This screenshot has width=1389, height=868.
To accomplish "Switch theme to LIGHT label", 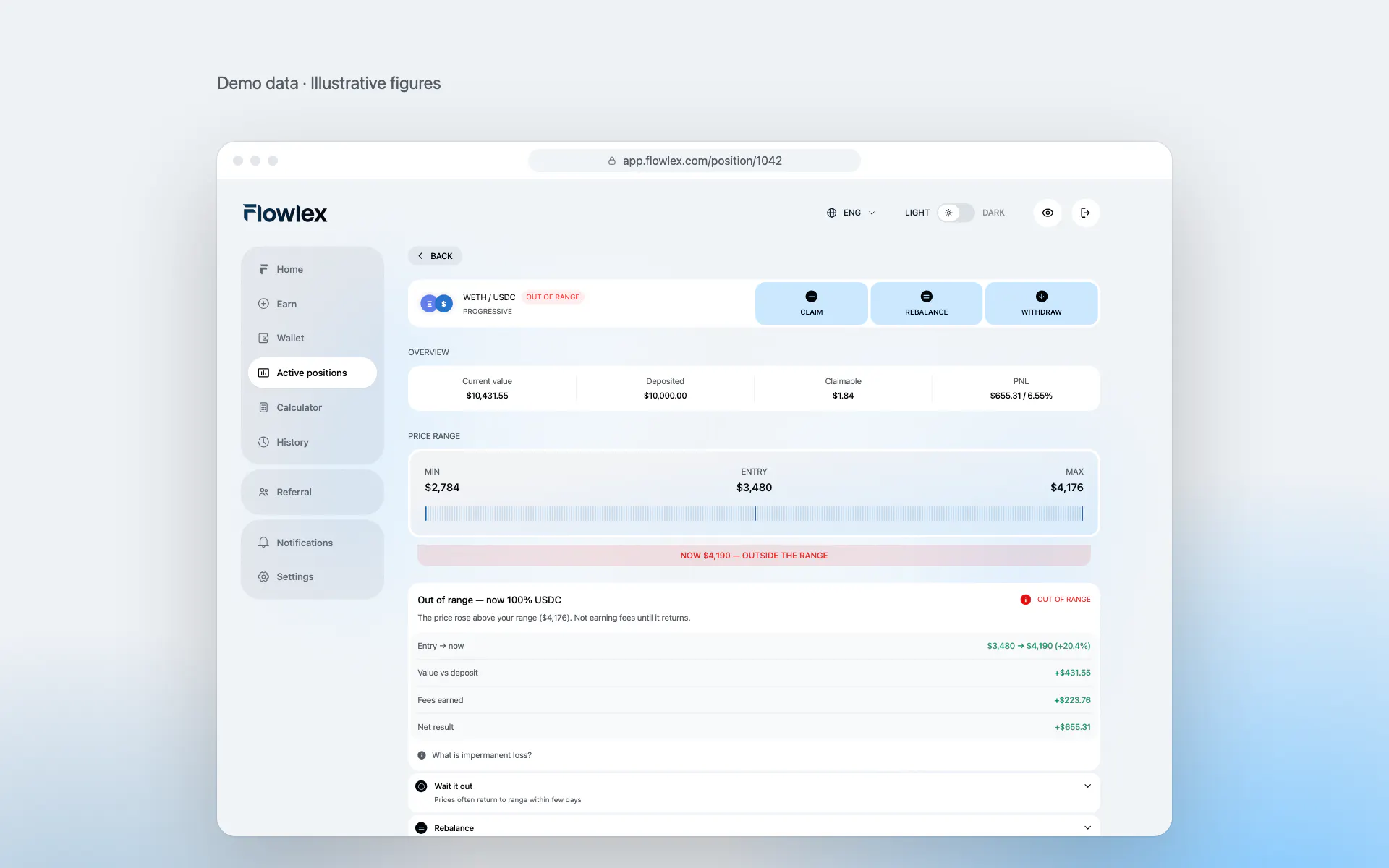I will click(917, 213).
